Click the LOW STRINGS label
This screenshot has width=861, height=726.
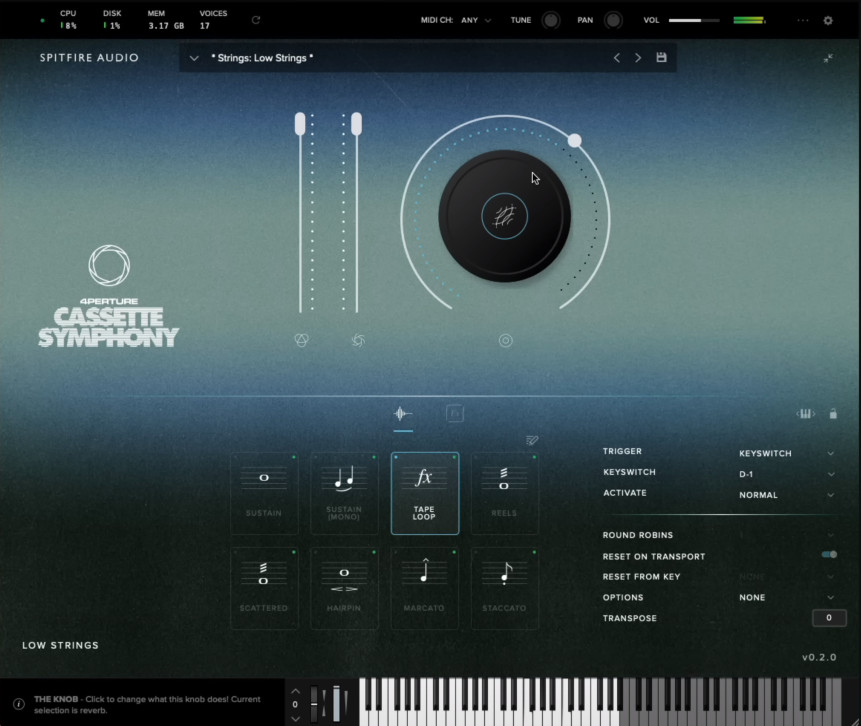click(60, 645)
